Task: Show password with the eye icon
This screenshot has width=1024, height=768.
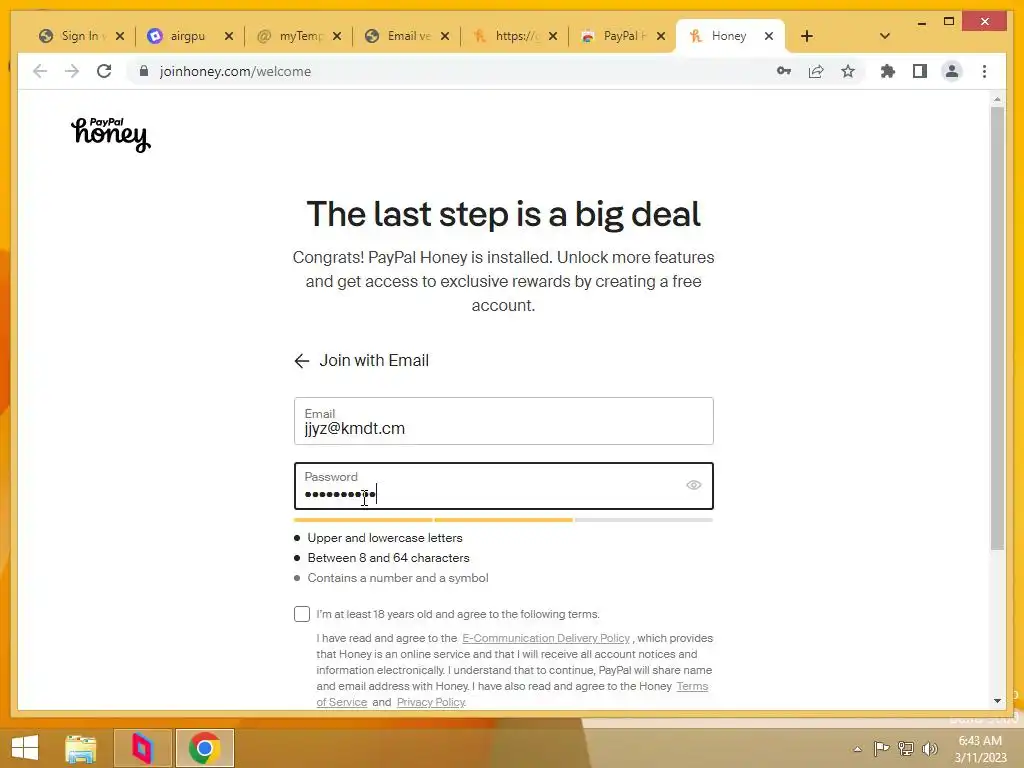Action: click(694, 485)
